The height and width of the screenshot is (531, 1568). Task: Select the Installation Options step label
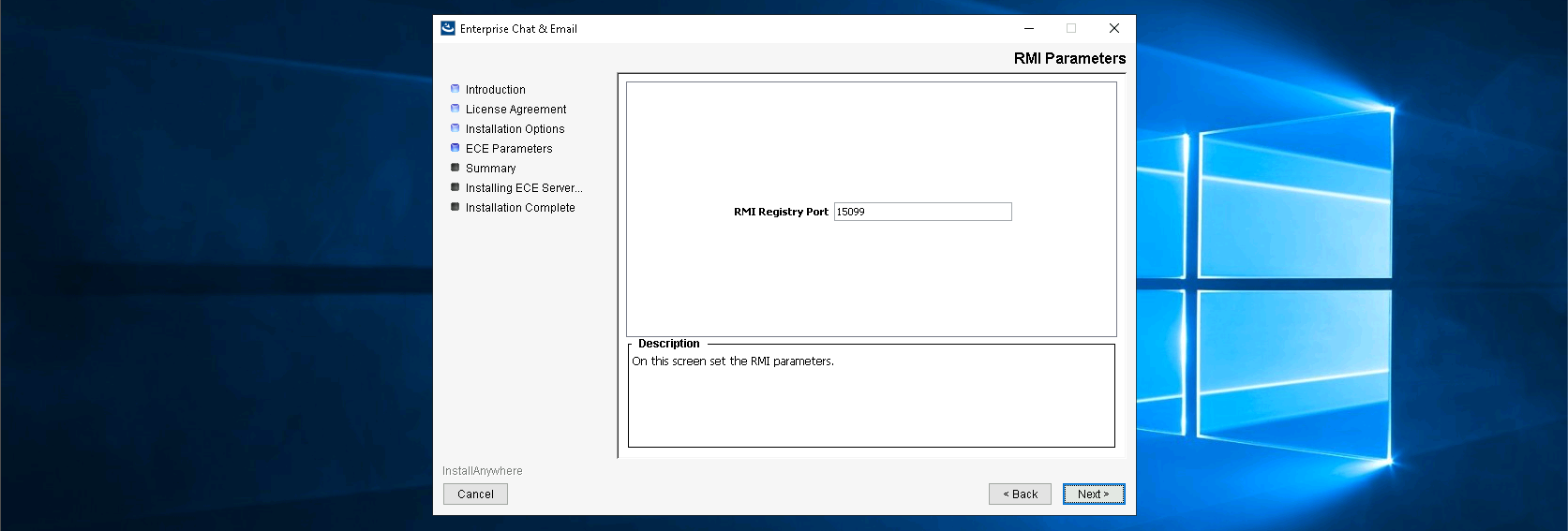tap(515, 129)
